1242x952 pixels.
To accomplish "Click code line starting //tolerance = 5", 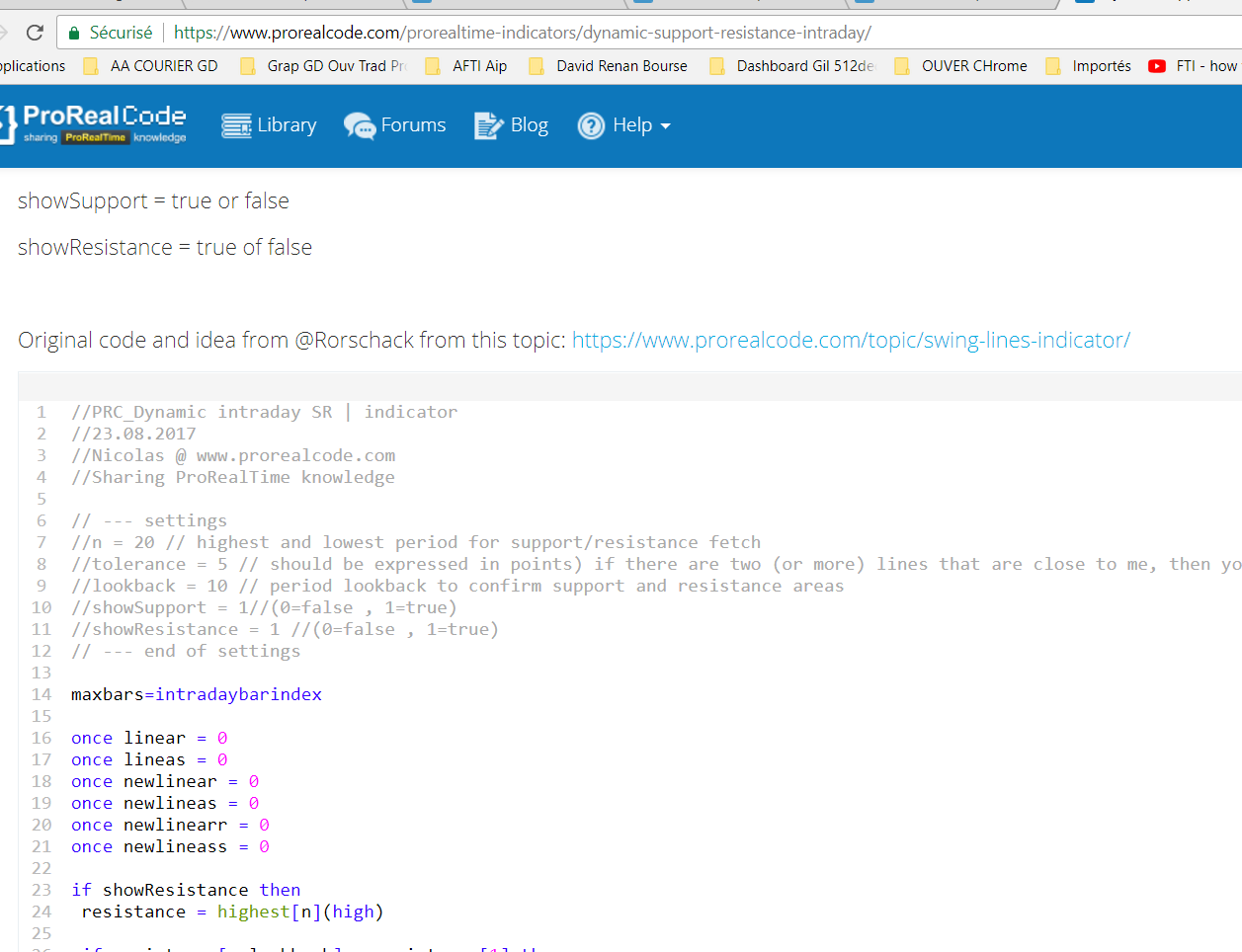I will click(x=656, y=564).
